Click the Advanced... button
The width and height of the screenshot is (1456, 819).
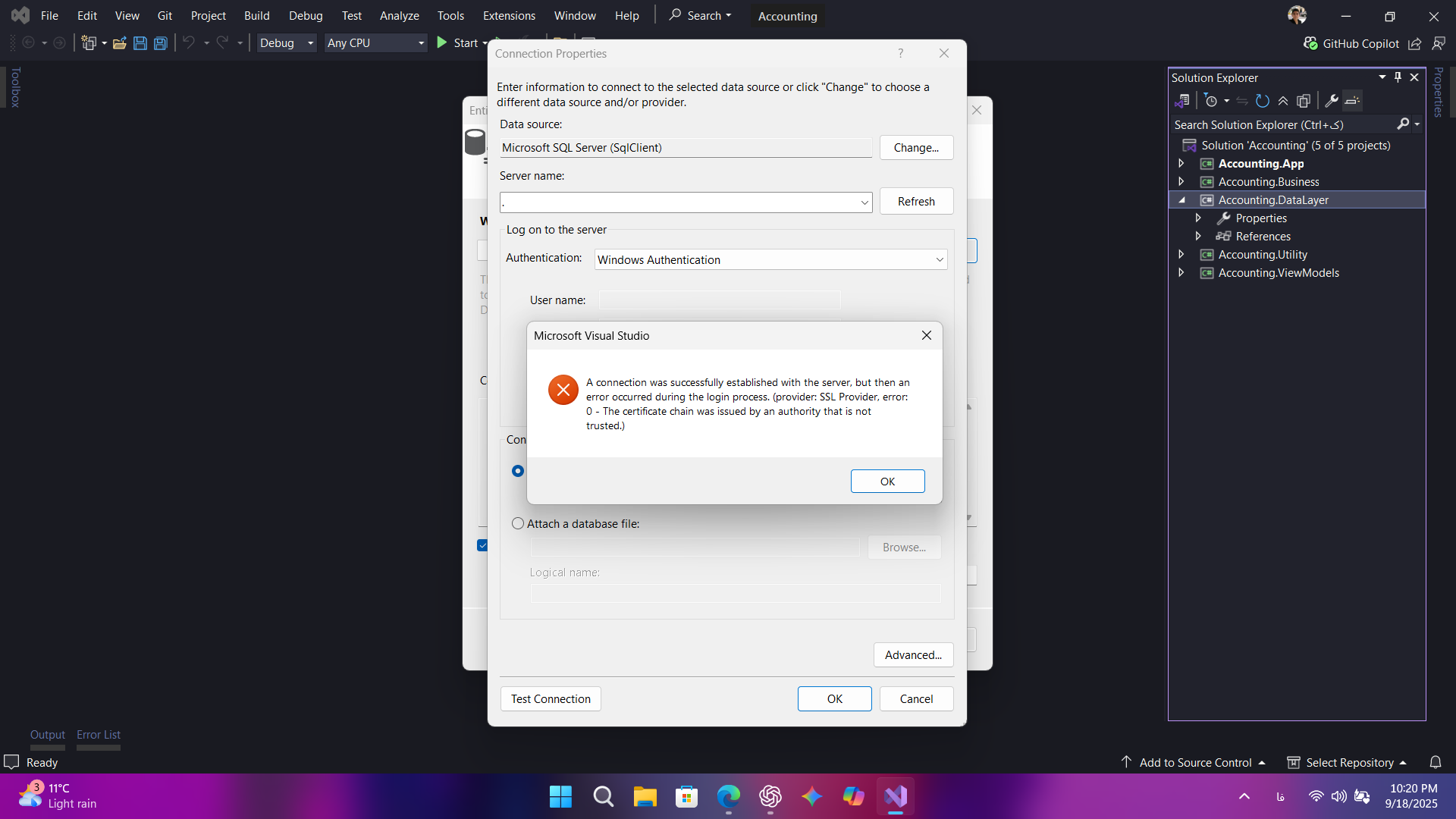click(x=913, y=655)
